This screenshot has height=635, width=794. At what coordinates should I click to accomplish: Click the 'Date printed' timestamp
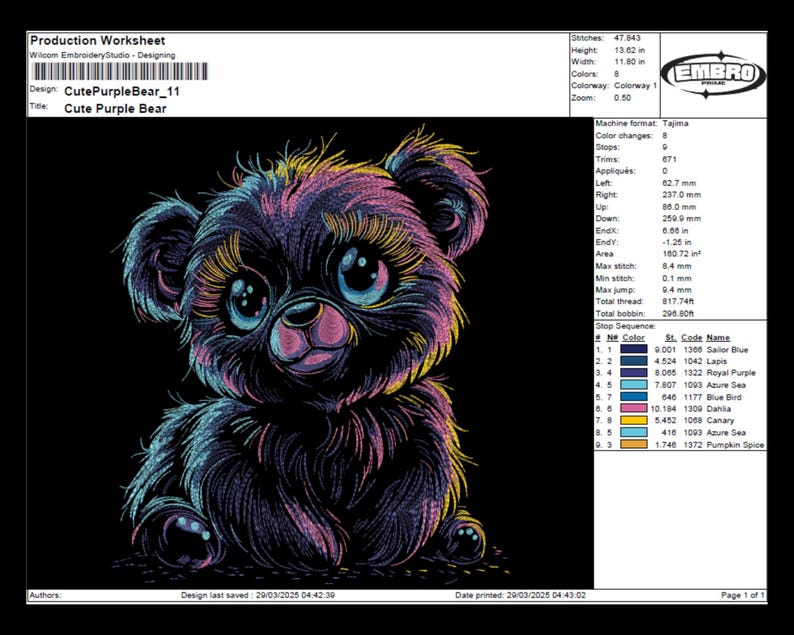pyautogui.click(x=521, y=595)
